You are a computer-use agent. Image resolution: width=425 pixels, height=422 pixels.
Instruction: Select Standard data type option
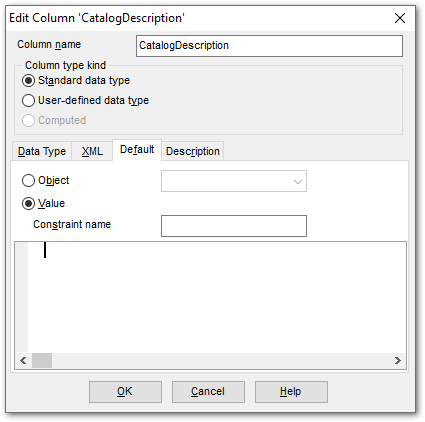click(x=76, y=80)
